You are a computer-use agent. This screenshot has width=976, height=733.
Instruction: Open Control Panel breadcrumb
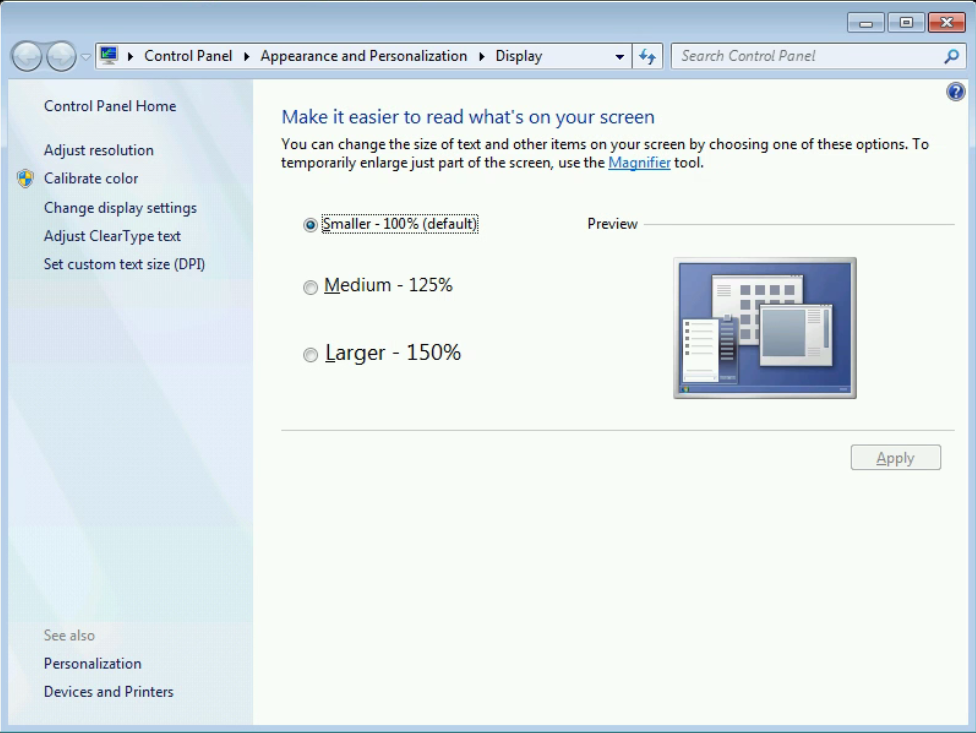pyautogui.click(x=188, y=56)
